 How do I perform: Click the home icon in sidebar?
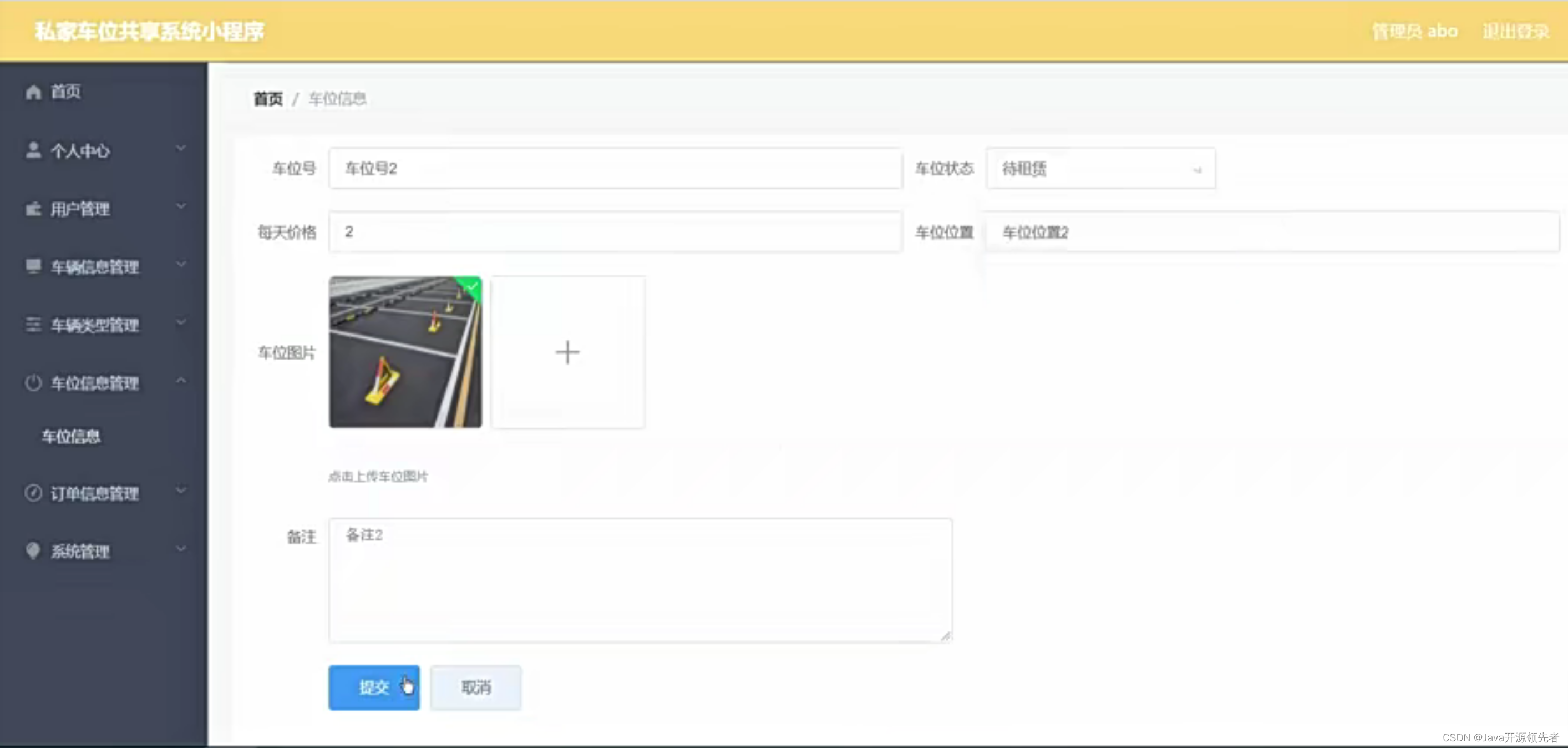tap(33, 92)
